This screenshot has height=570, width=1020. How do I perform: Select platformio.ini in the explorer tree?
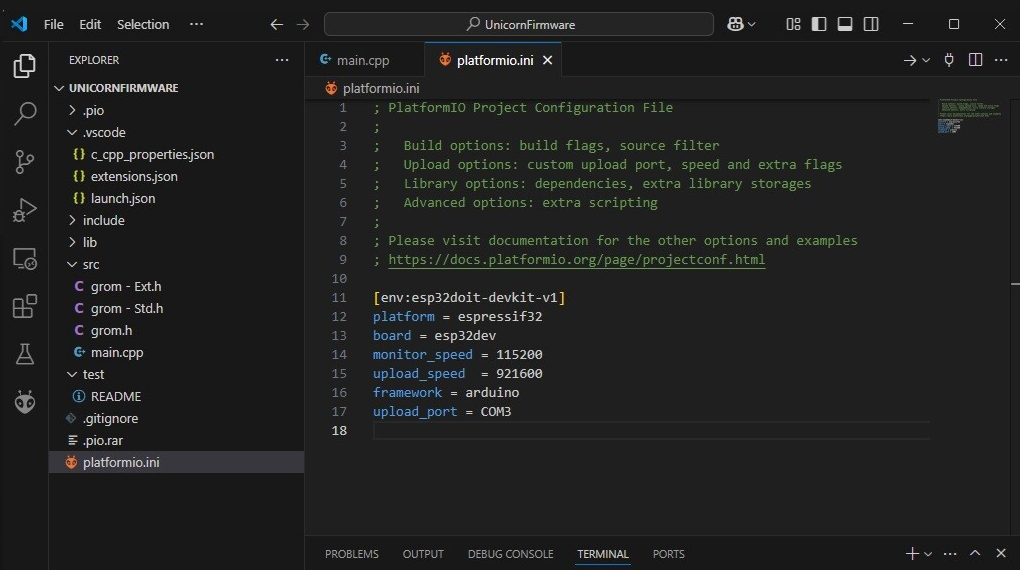point(176,463)
